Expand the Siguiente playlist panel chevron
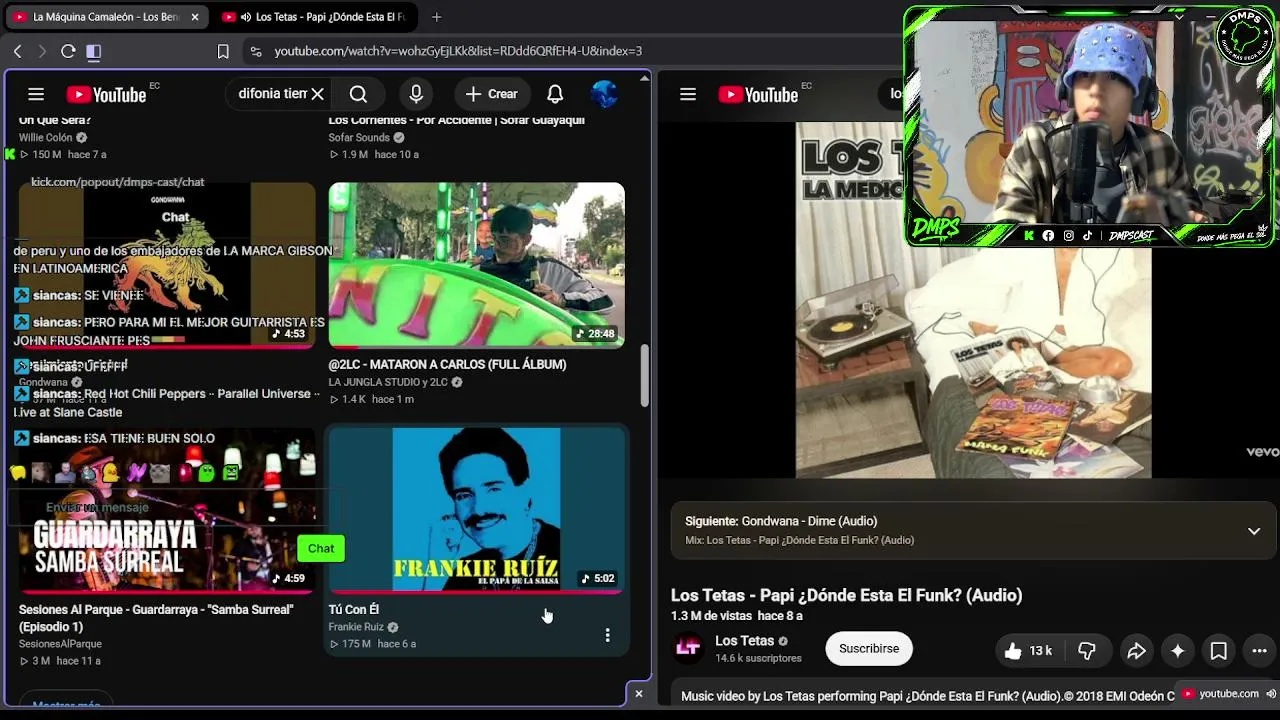Screen dimensions: 1280x720 1254,531
